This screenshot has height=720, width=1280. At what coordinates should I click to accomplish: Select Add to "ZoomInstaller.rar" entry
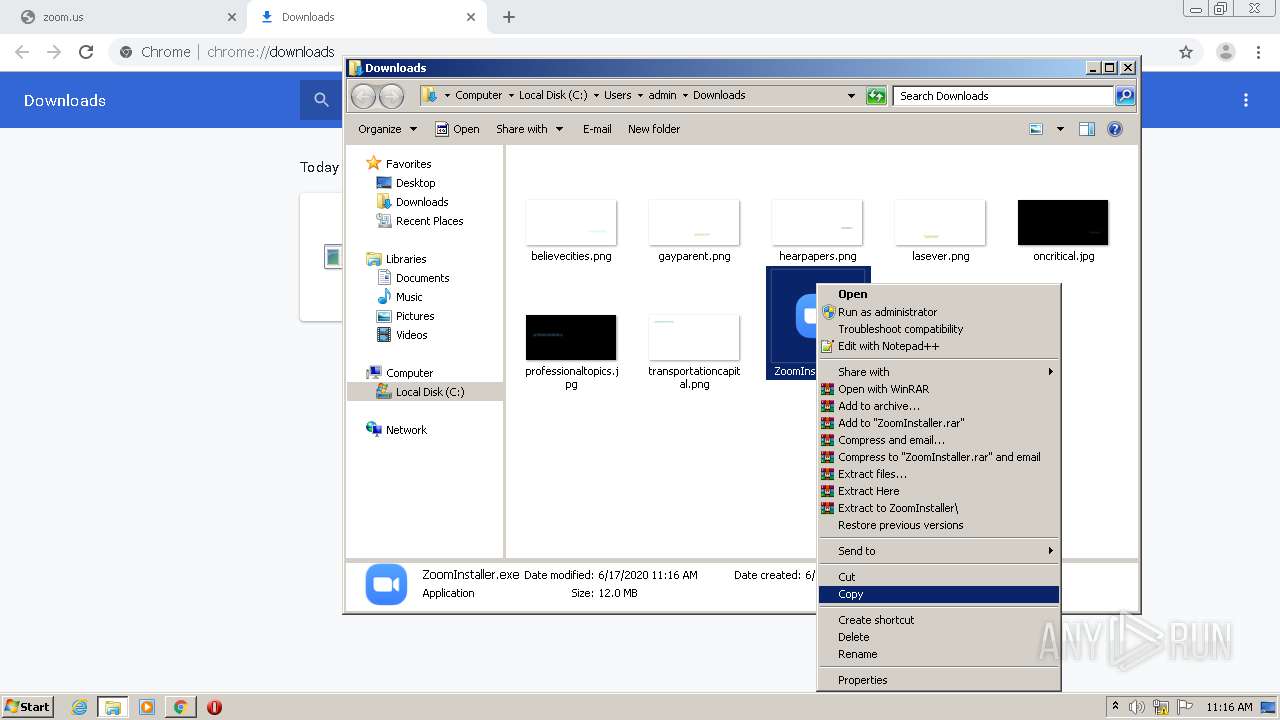[x=939, y=423]
